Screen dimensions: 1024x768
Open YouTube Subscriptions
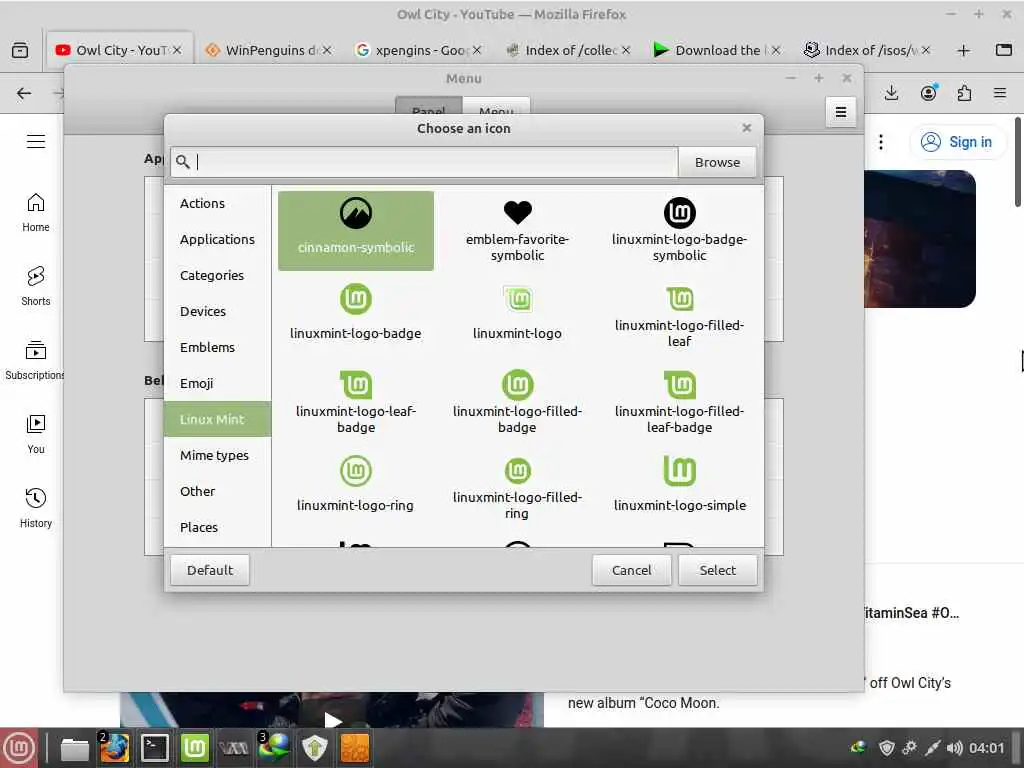pyautogui.click(x=35, y=360)
